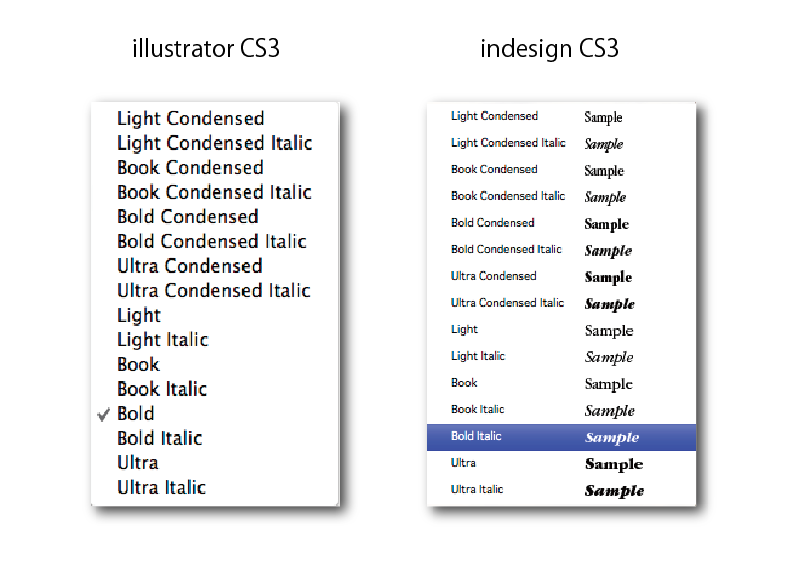Select Book style in InDesign list
This screenshot has width=788, height=567.
point(464,383)
